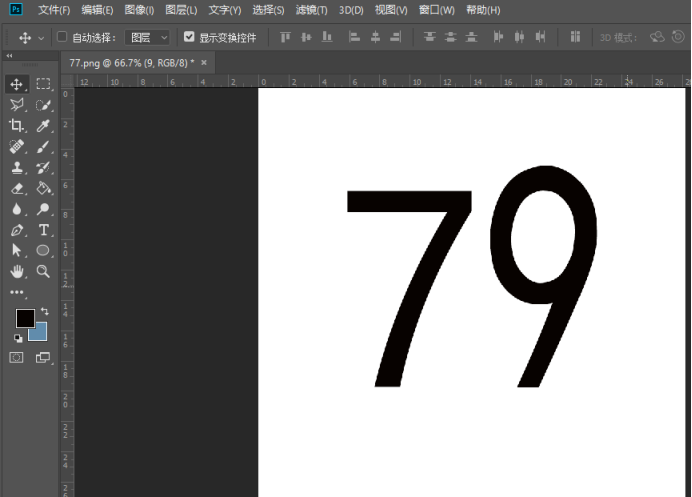Select the Paint Bucket tool
Screen dimensions: 692x497
43,188
